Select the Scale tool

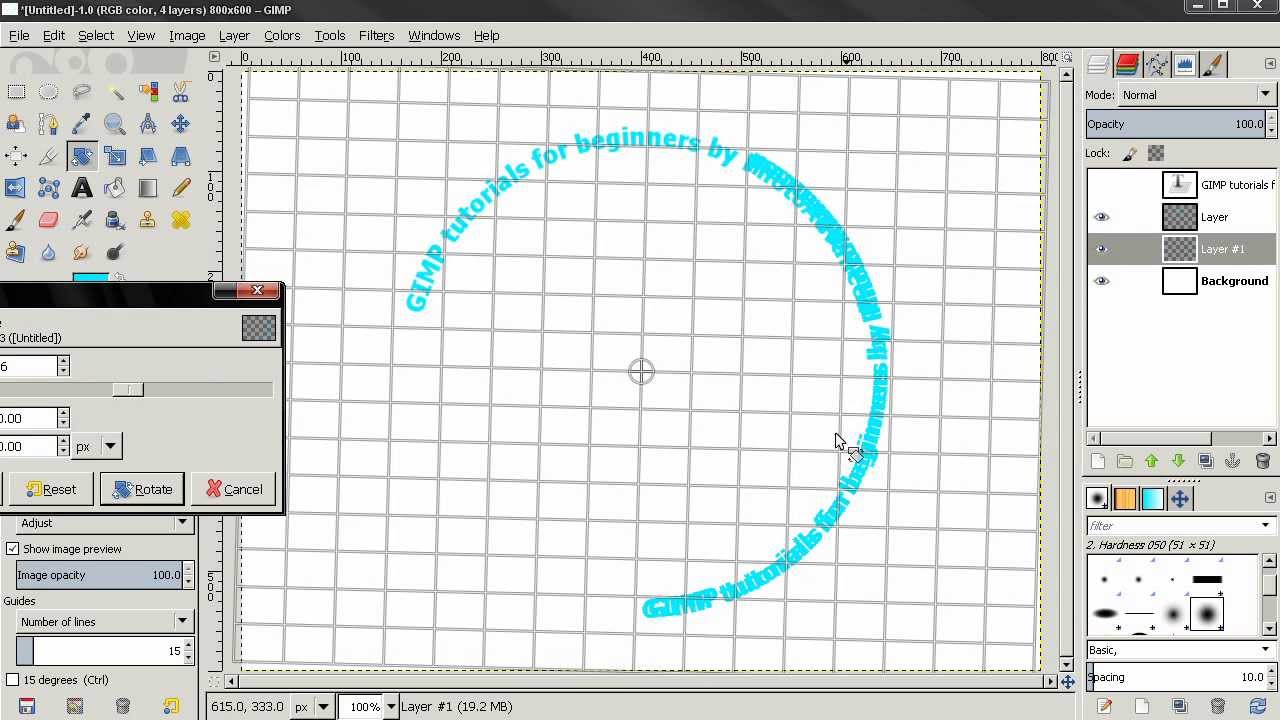(115, 156)
